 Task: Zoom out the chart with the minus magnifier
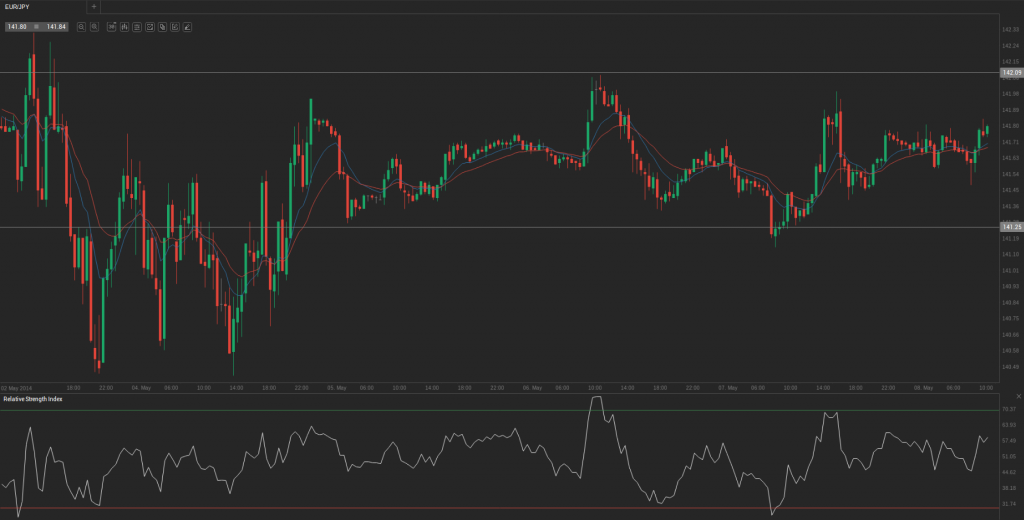tap(81, 27)
